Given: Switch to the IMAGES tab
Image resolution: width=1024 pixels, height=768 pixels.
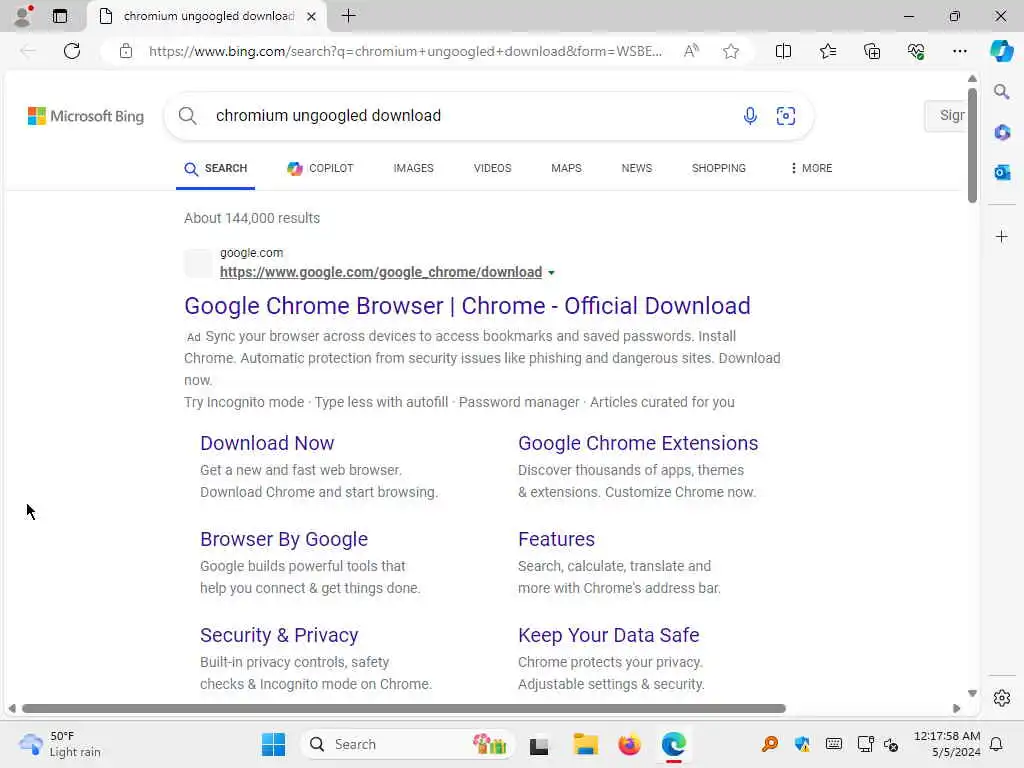Looking at the screenshot, I should 413,168.
